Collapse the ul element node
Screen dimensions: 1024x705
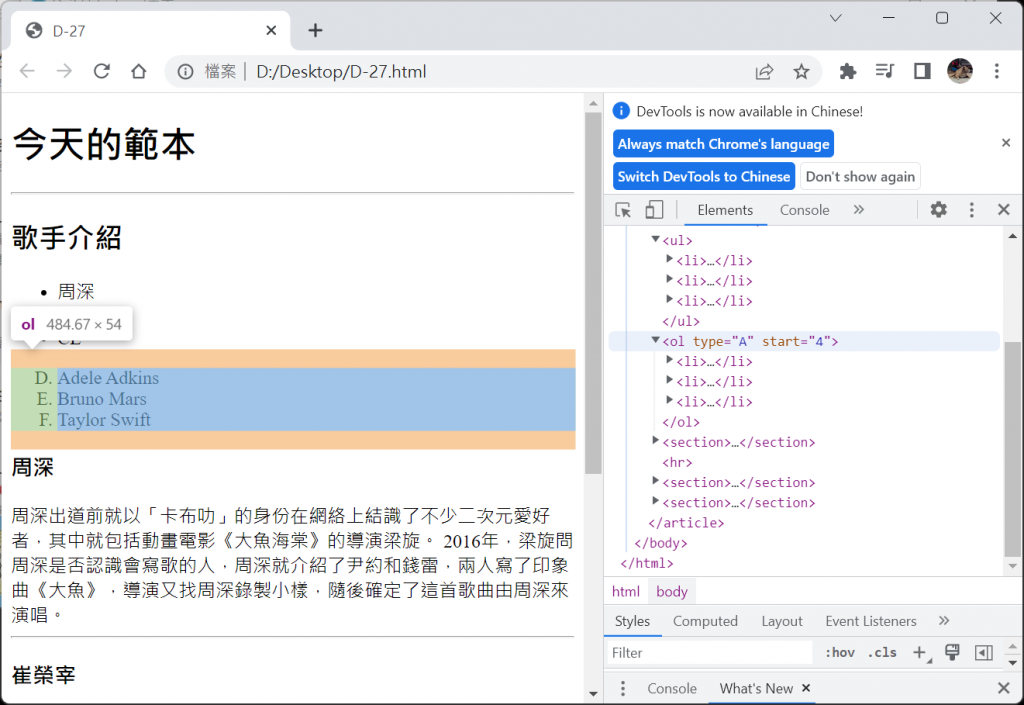(x=655, y=240)
